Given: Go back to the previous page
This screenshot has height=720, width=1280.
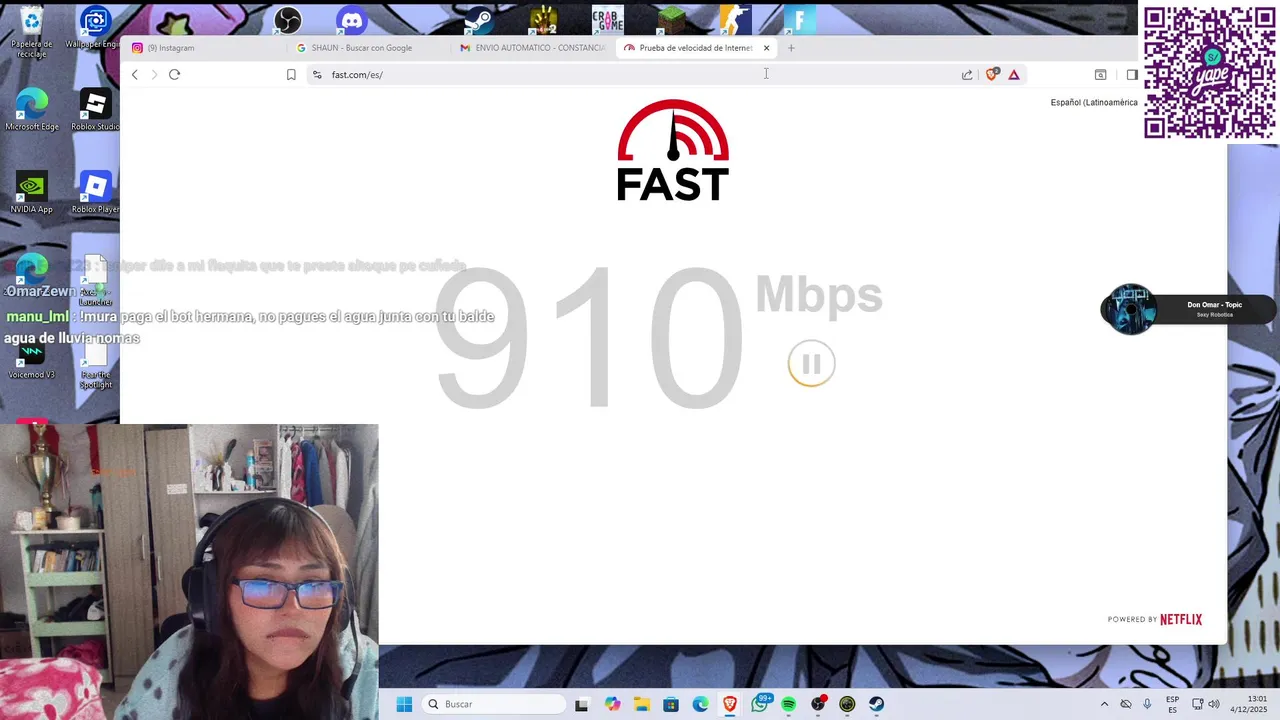Looking at the screenshot, I should [135, 74].
